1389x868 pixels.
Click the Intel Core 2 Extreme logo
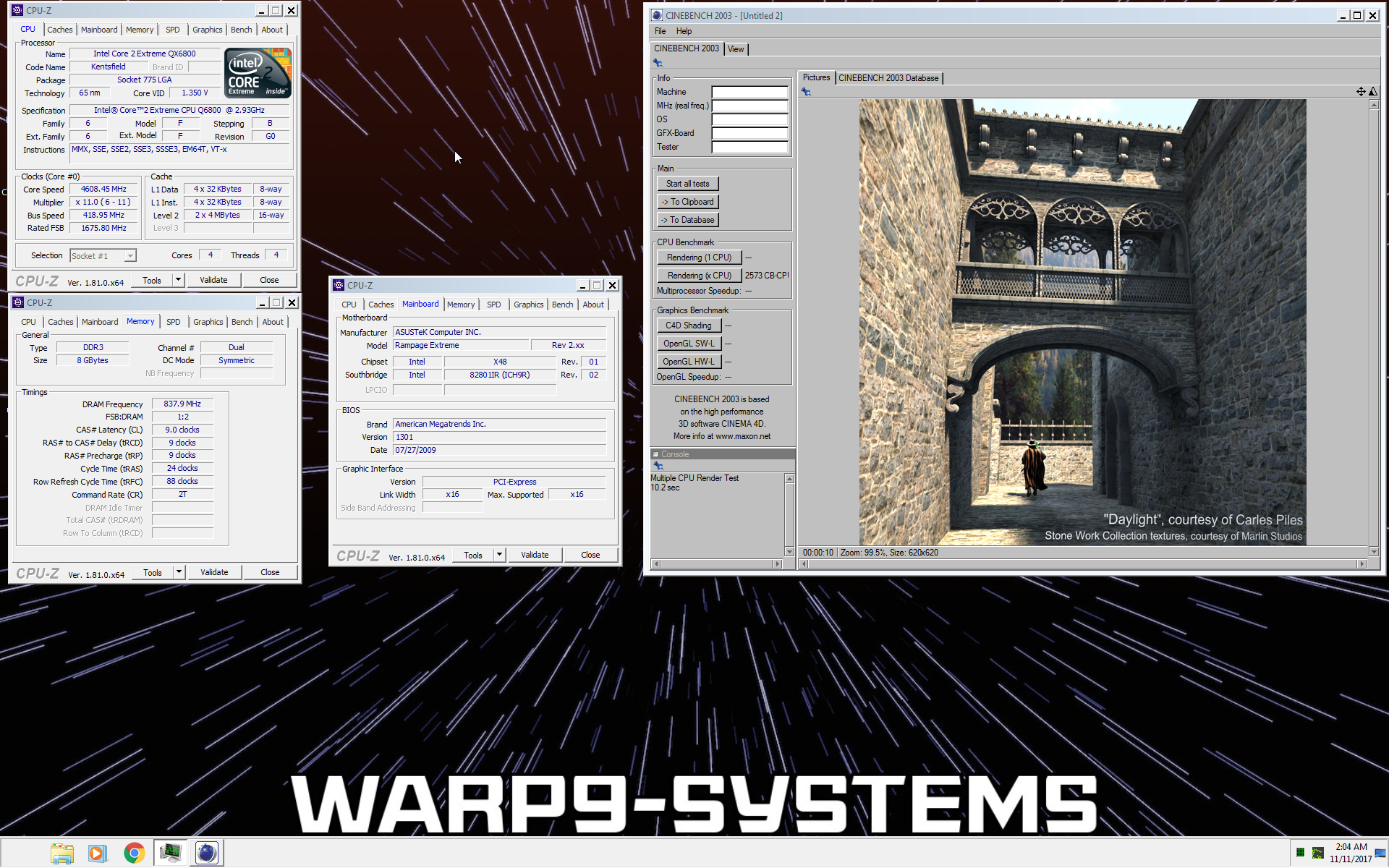[x=258, y=72]
